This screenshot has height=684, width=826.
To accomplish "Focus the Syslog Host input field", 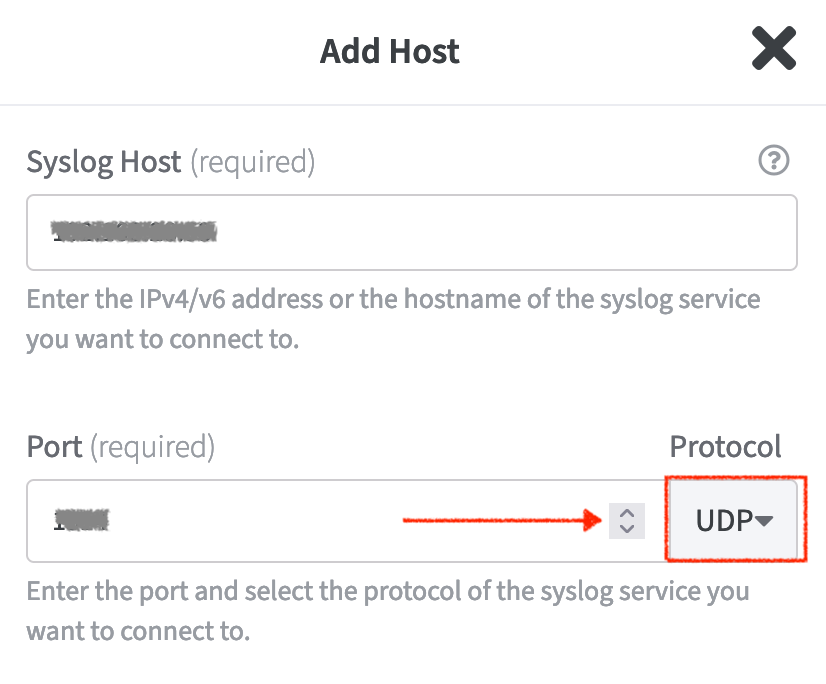I will (x=500, y=233).
